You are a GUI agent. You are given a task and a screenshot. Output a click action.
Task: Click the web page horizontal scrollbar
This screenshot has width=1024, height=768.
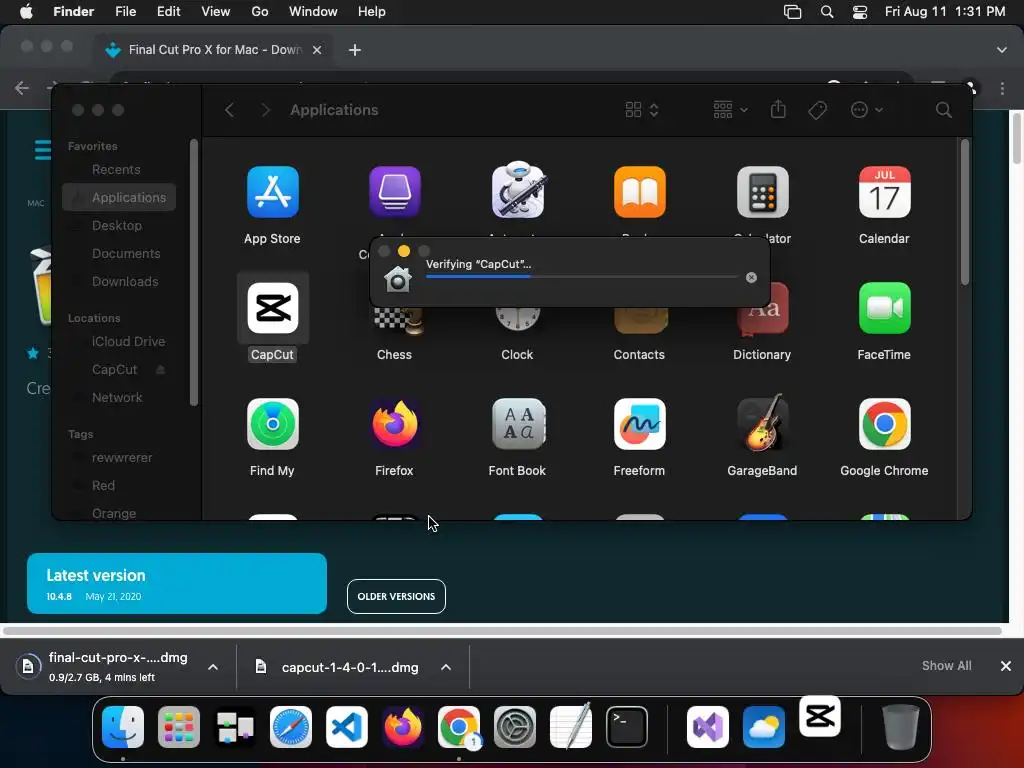[502, 631]
